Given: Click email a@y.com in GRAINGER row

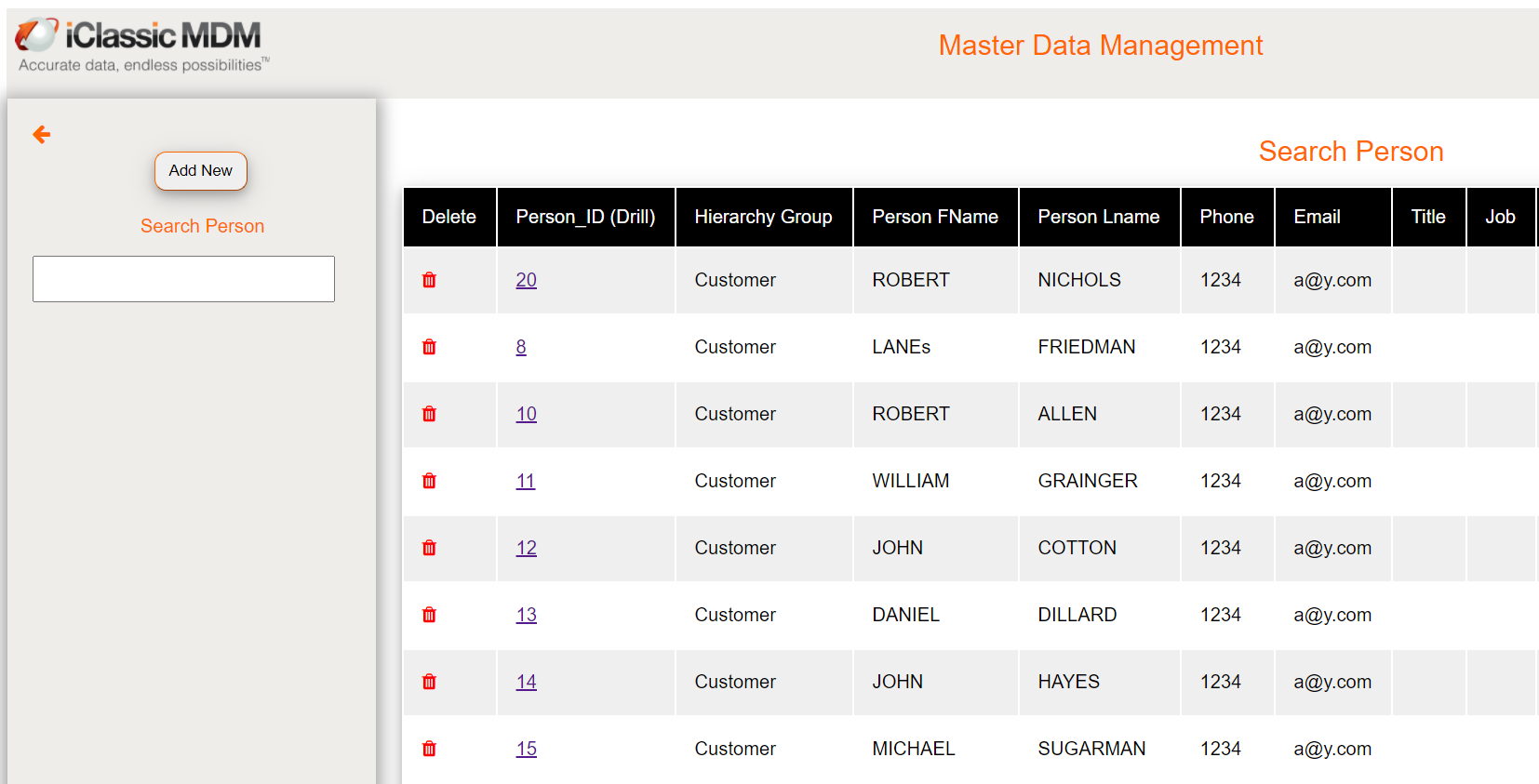Looking at the screenshot, I should [x=1332, y=481].
